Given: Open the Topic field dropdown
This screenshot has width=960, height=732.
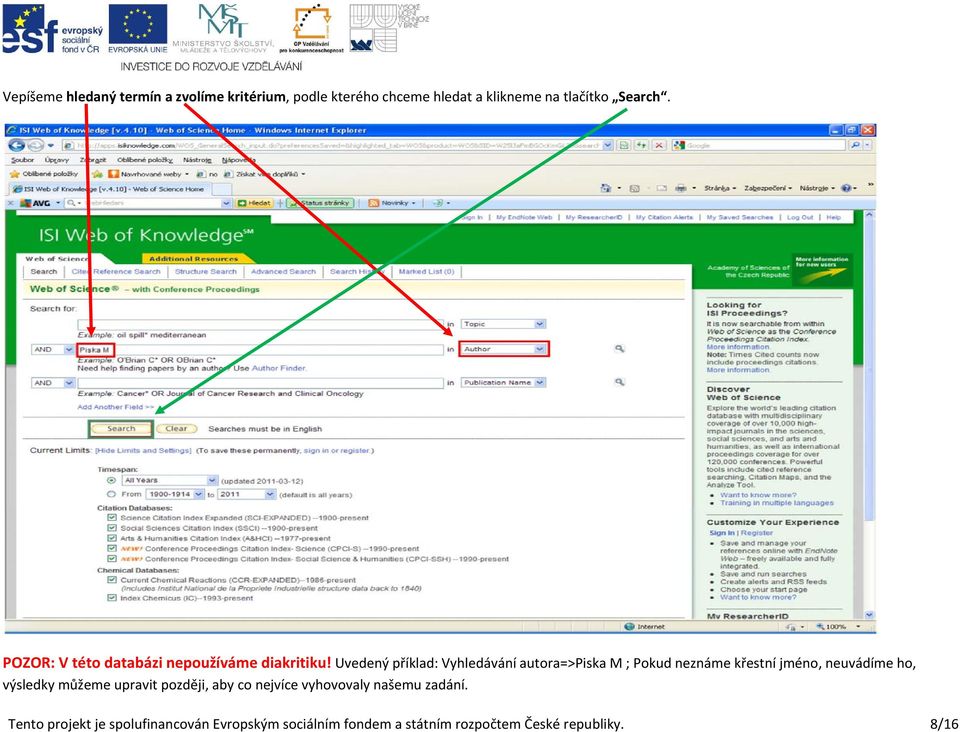Looking at the screenshot, I should tap(503, 324).
